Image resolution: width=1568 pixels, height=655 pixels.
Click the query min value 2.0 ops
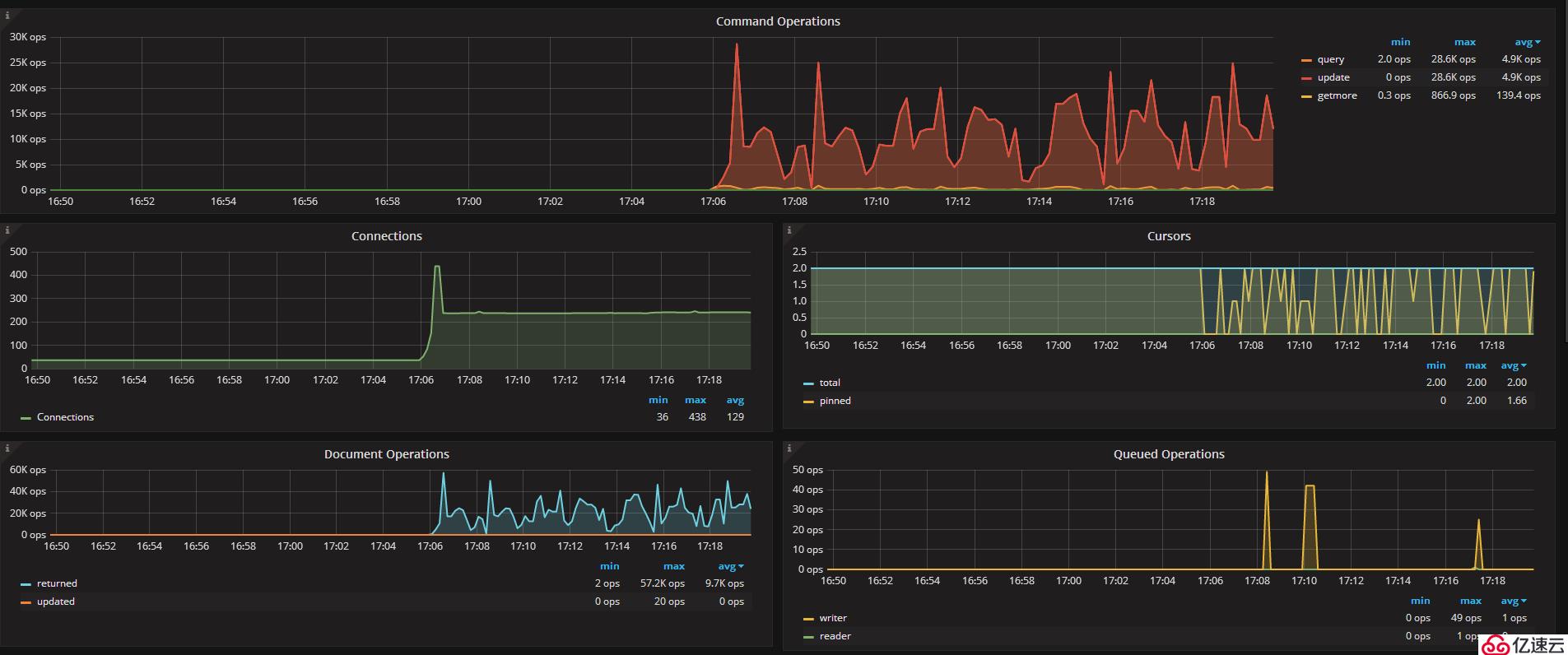(1394, 59)
